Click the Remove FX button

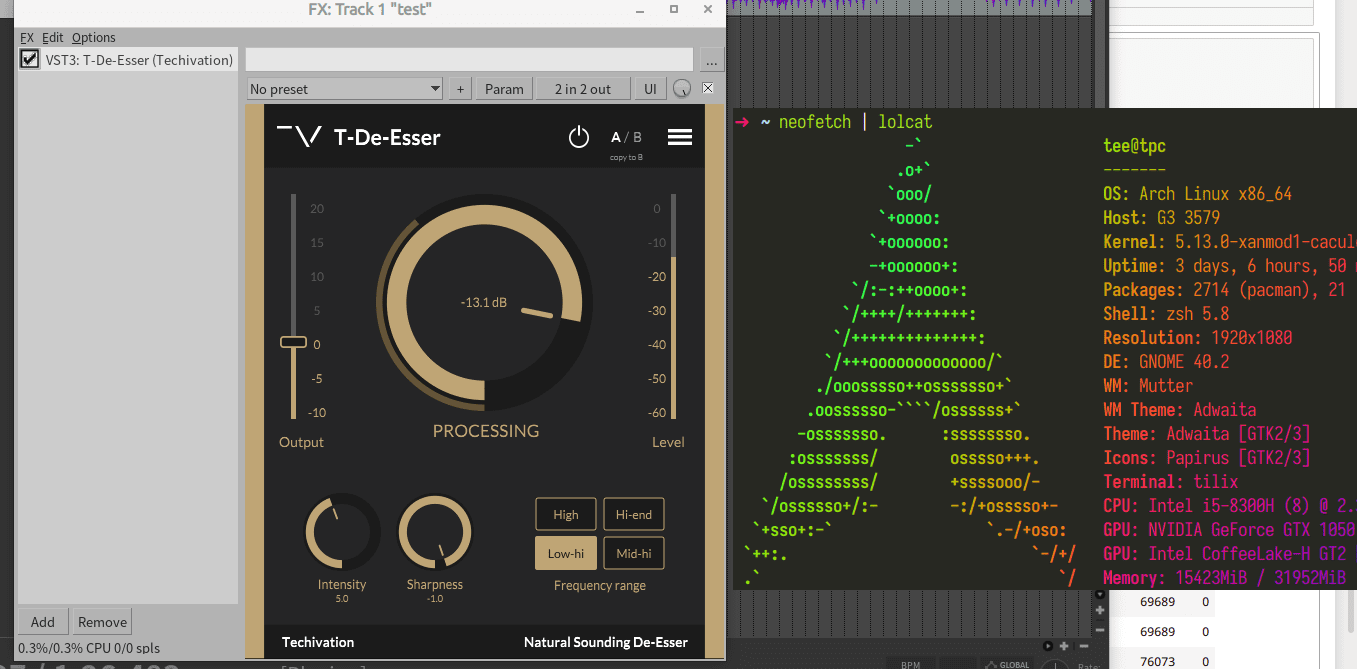[x=103, y=621]
